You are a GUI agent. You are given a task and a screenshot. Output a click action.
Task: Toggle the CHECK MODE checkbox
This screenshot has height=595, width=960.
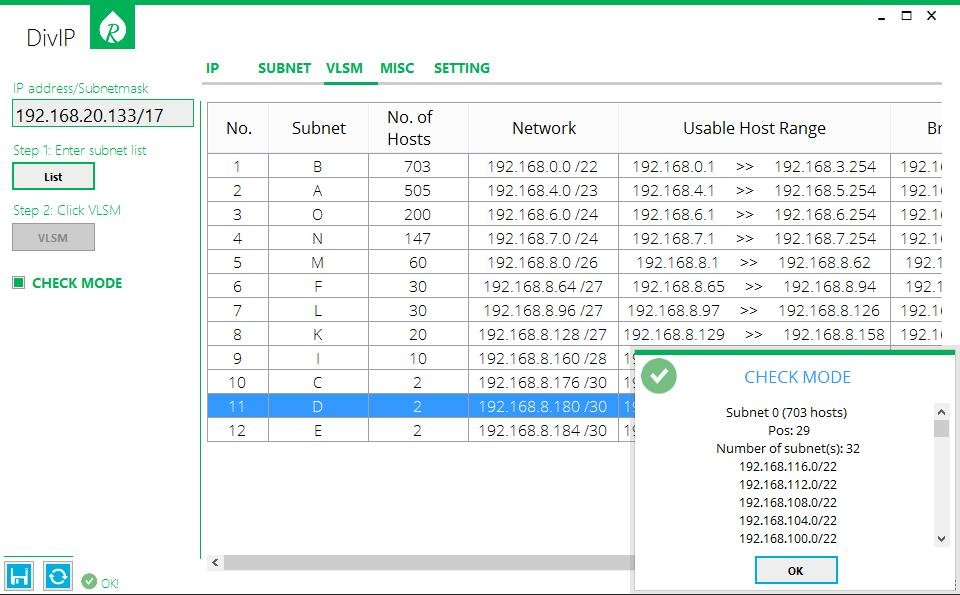pyautogui.click(x=19, y=282)
